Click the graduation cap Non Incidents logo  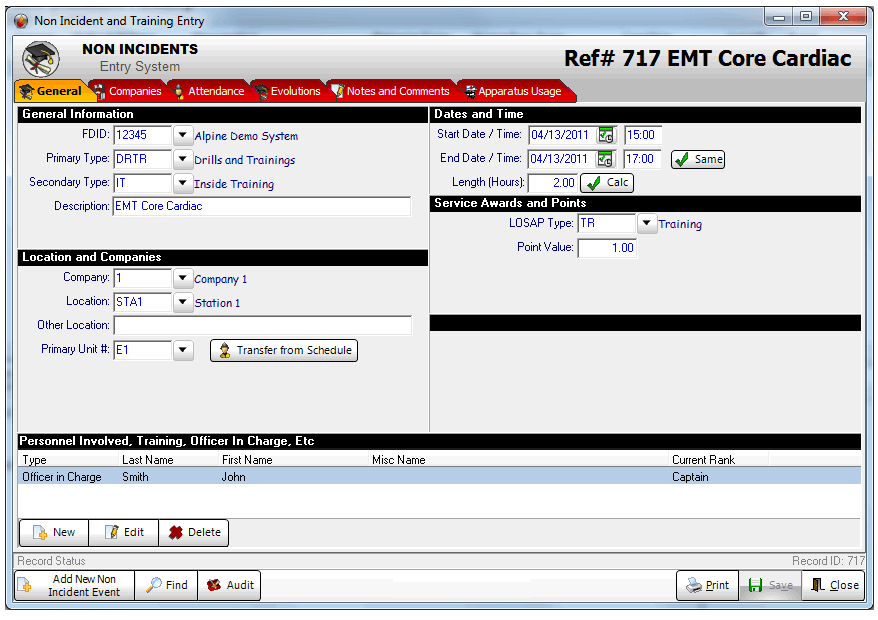click(x=41, y=56)
